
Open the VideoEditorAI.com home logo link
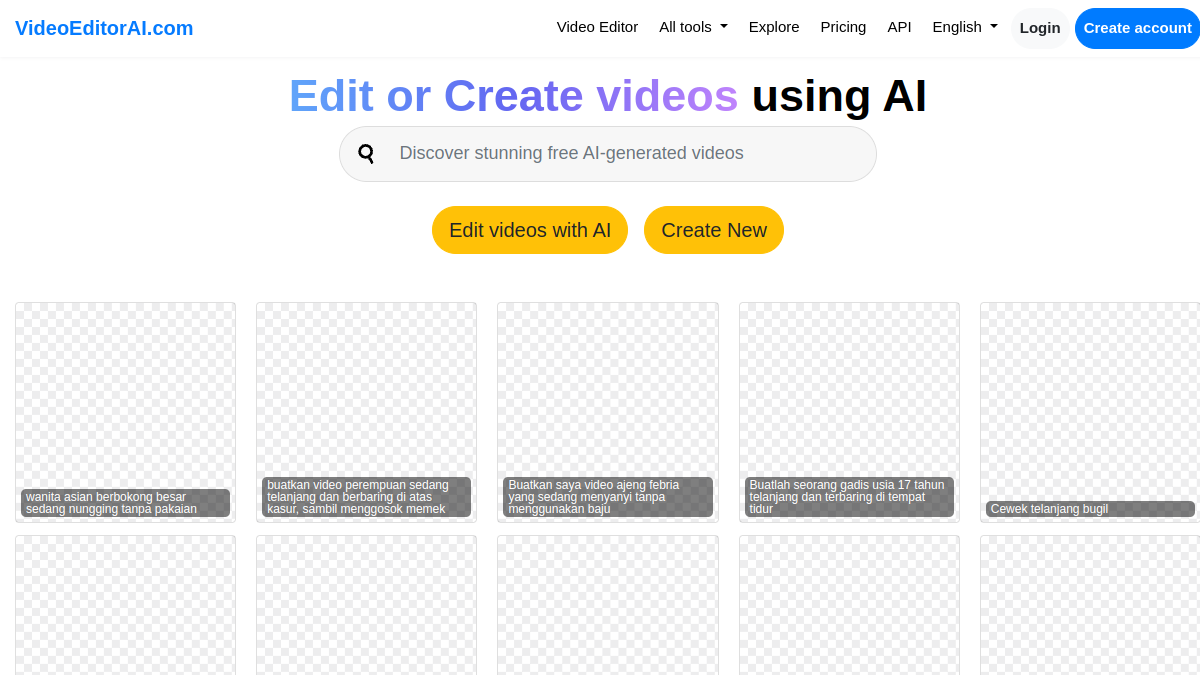tap(104, 28)
